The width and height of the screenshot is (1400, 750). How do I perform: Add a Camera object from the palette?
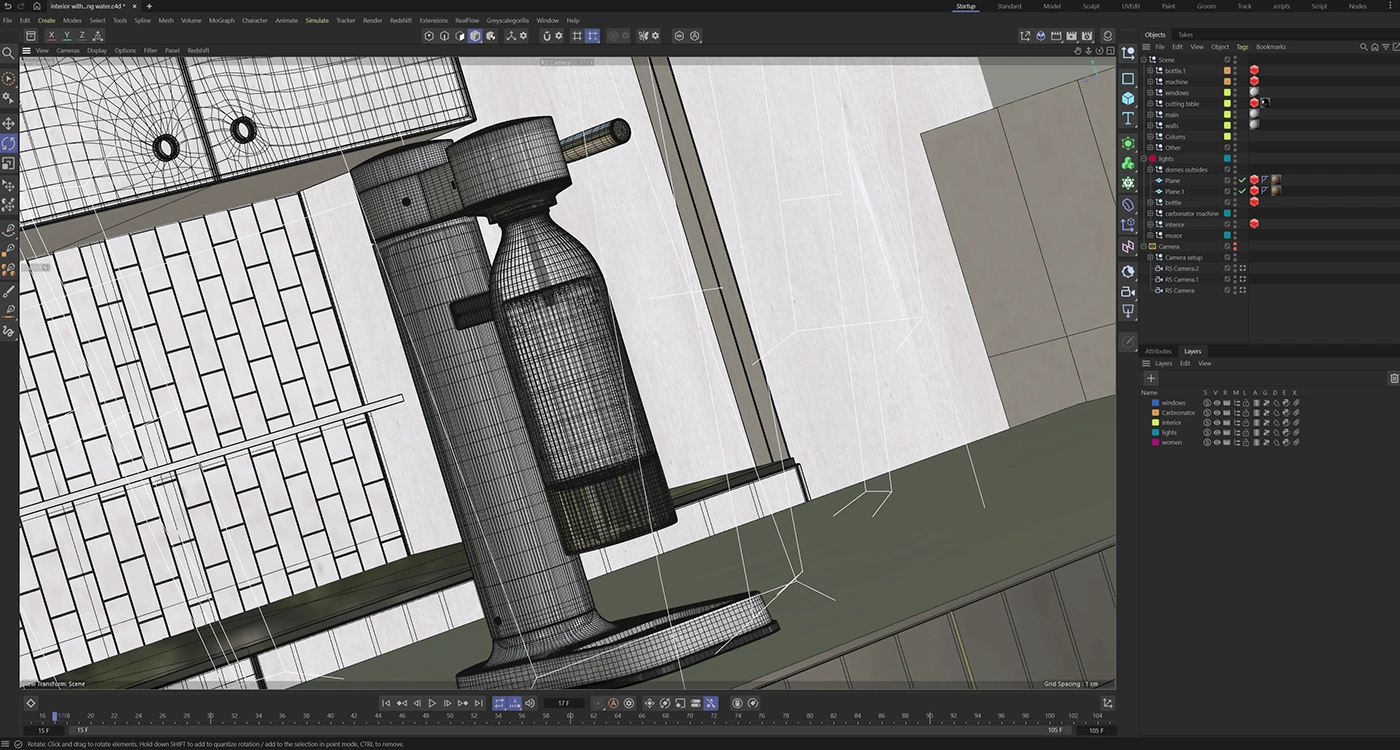coord(1128,292)
